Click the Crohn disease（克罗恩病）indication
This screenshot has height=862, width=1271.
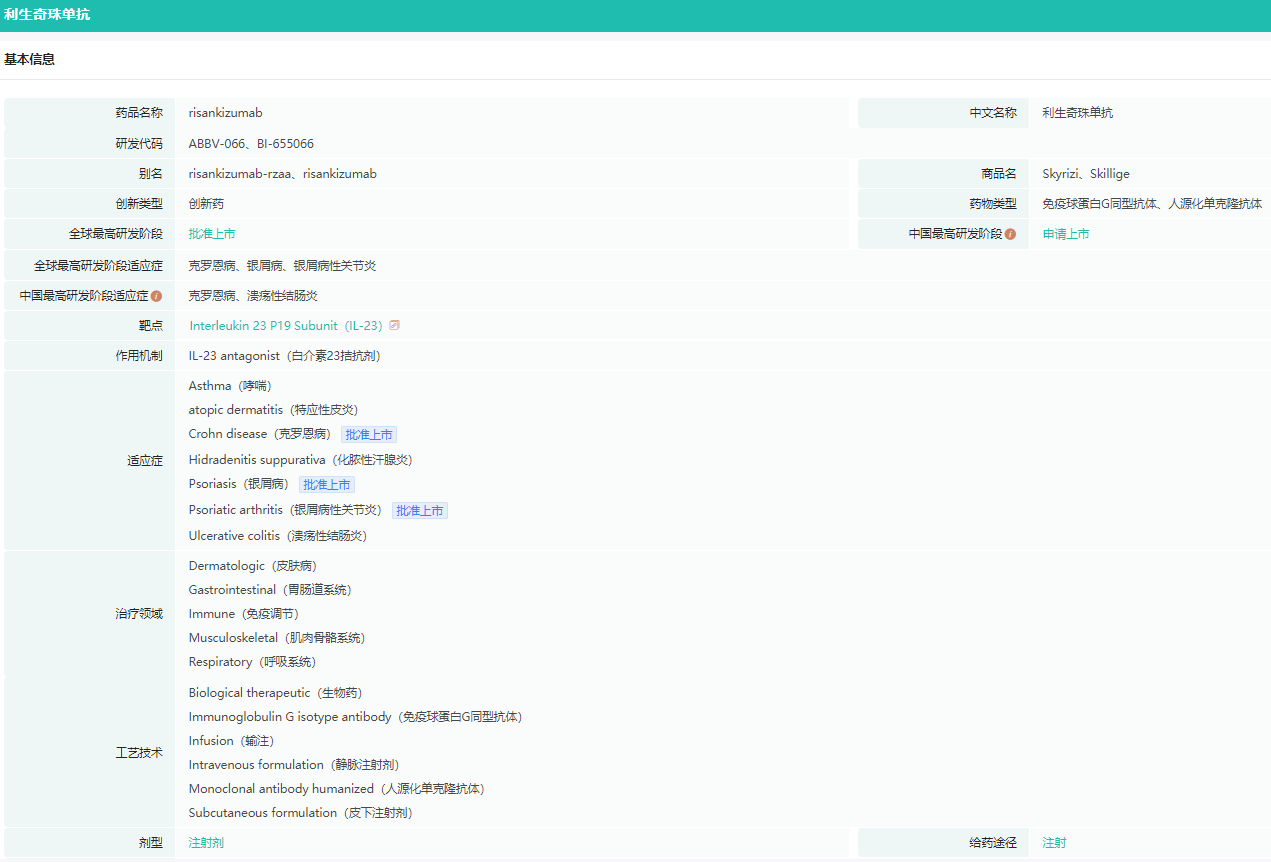pyautogui.click(x=260, y=434)
